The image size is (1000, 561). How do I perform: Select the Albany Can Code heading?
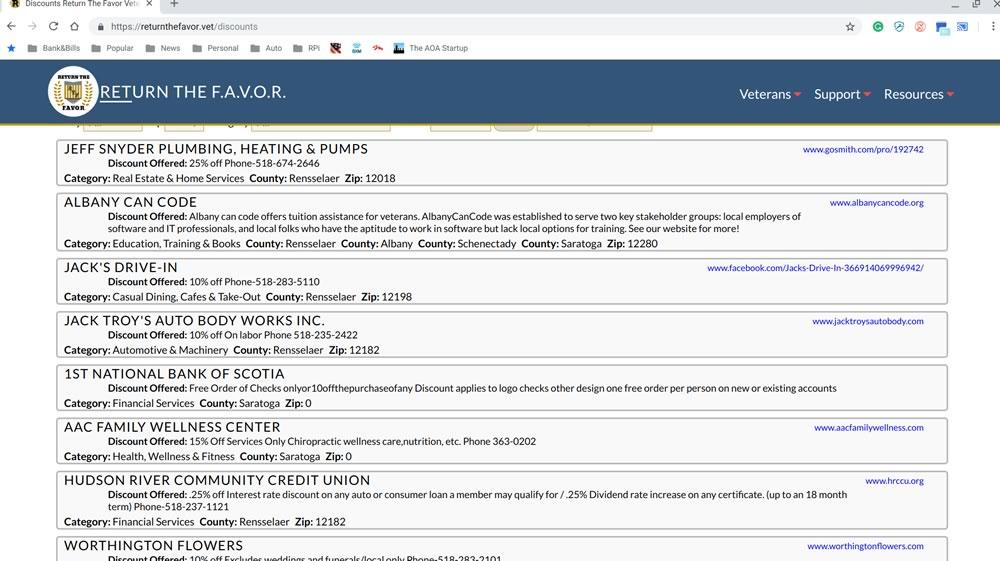[130, 202]
